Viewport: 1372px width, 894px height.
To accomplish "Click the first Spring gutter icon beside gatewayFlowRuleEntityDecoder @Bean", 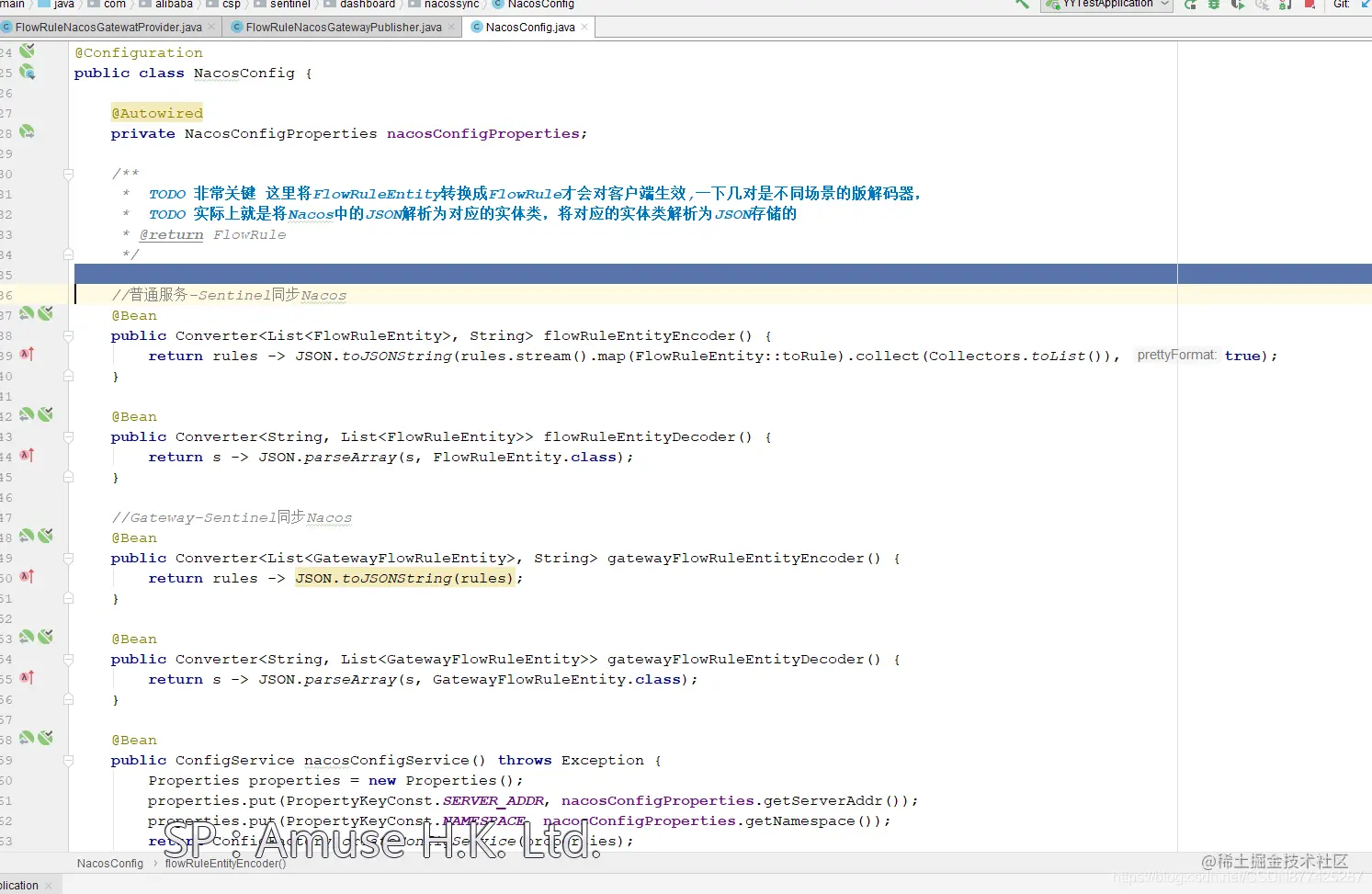I will (x=28, y=638).
